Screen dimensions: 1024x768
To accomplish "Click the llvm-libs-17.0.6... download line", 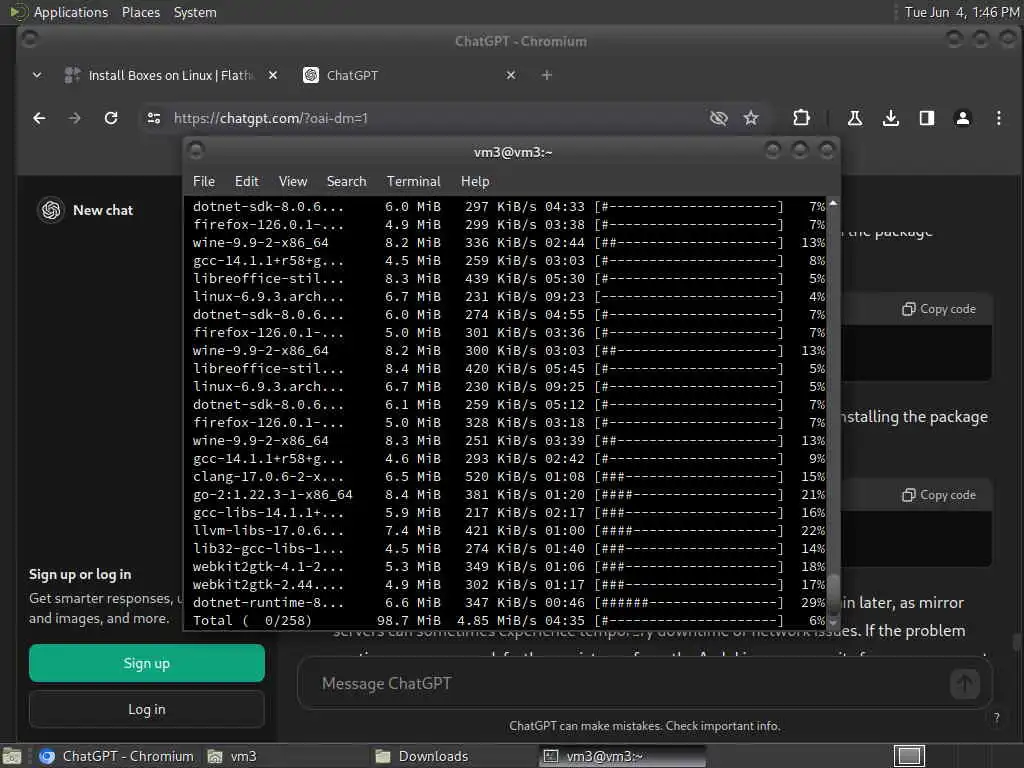I will [x=509, y=530].
